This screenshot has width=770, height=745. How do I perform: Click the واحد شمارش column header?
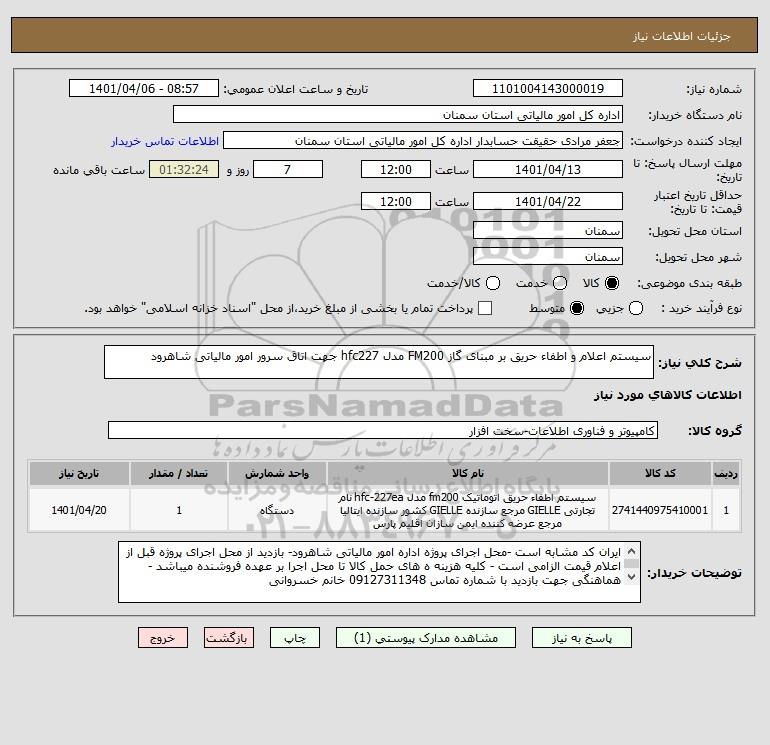tap(277, 473)
